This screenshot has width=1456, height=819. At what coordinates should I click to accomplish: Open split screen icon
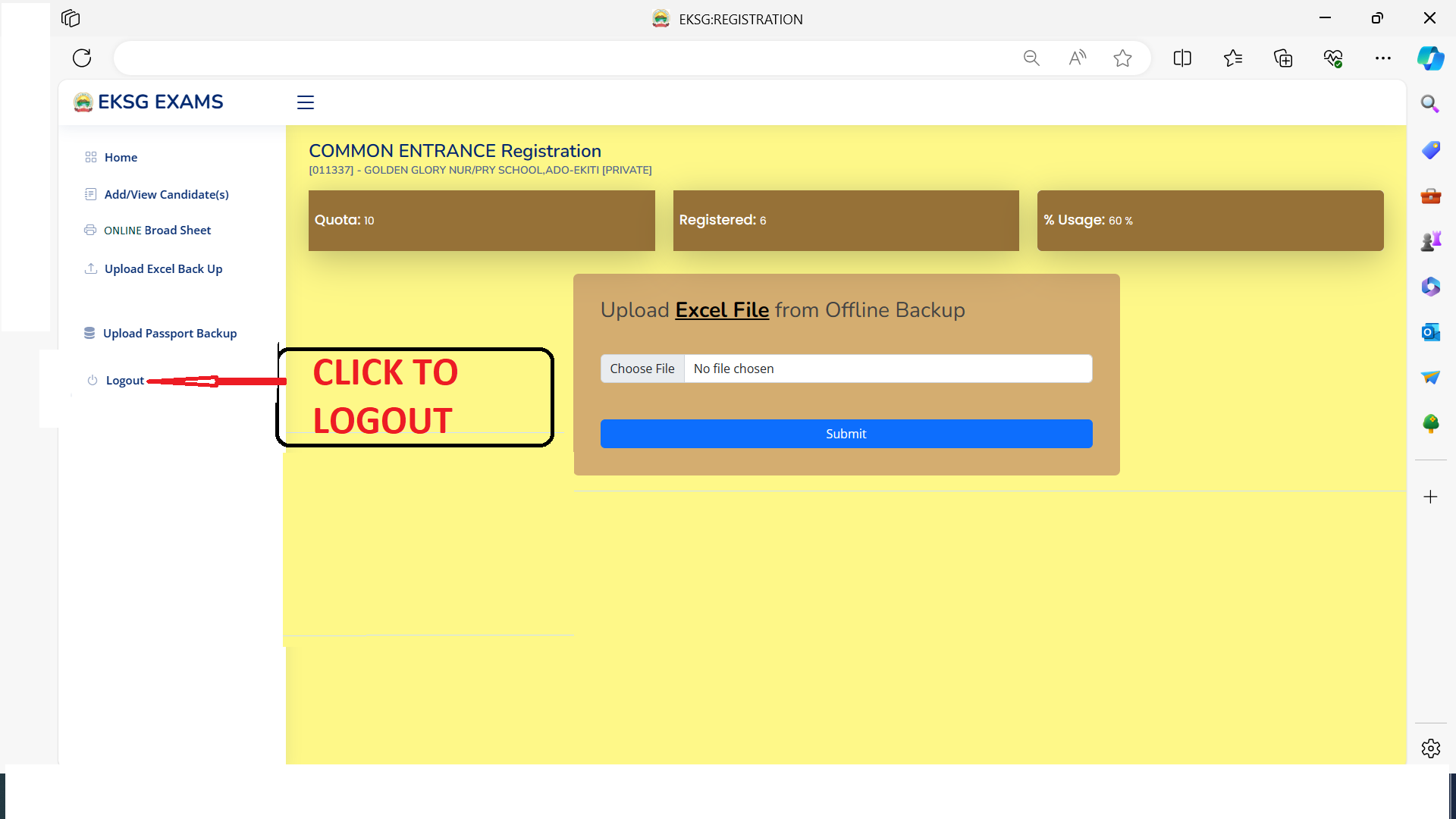[x=1181, y=58]
